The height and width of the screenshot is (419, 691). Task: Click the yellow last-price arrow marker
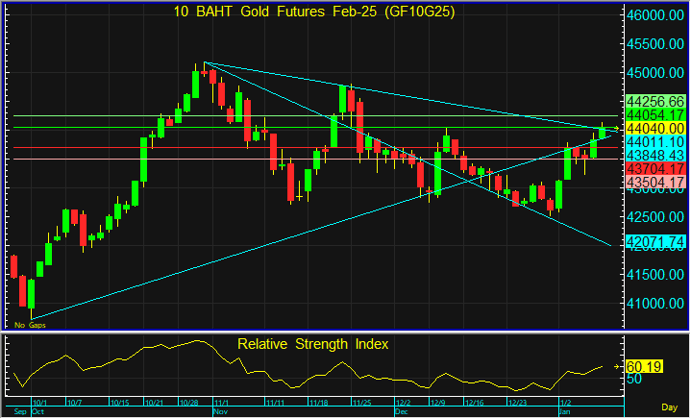(x=617, y=129)
